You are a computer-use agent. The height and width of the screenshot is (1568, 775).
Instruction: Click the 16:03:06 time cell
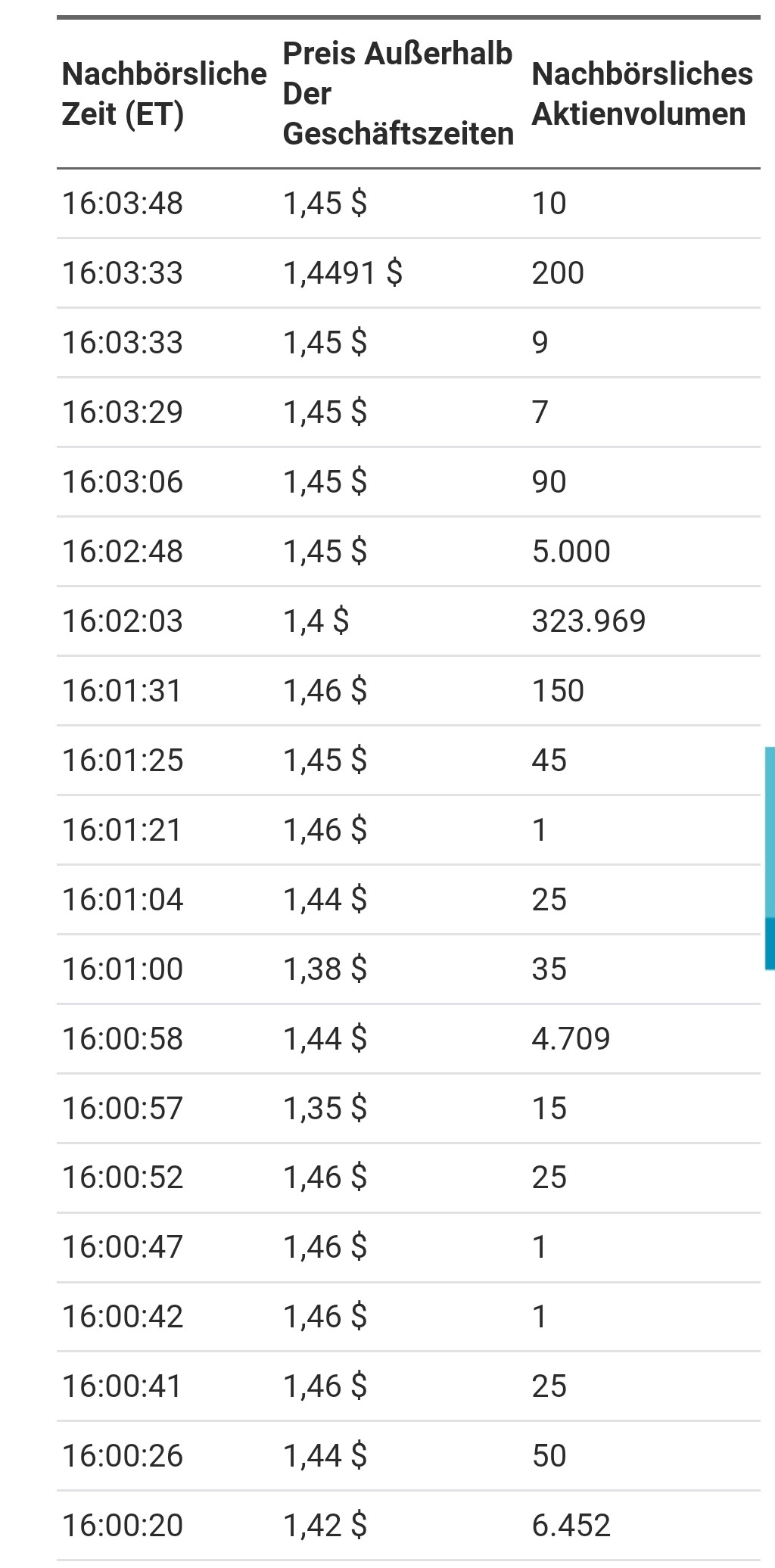(x=123, y=482)
